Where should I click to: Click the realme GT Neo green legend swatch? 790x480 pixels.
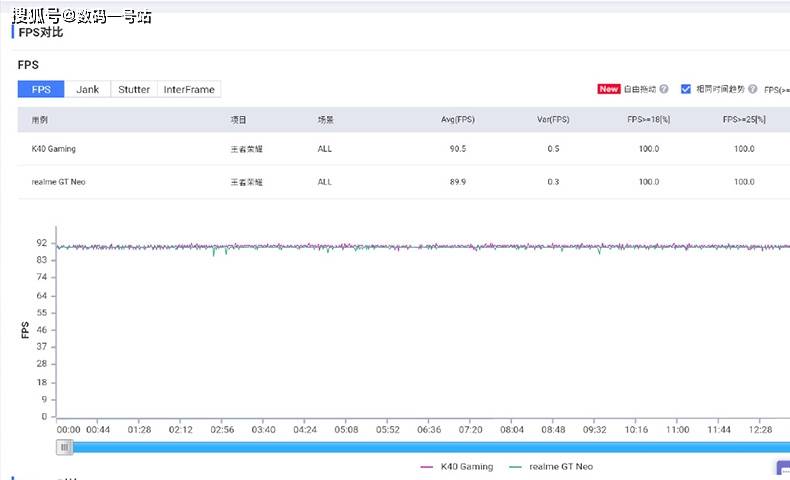pos(515,467)
